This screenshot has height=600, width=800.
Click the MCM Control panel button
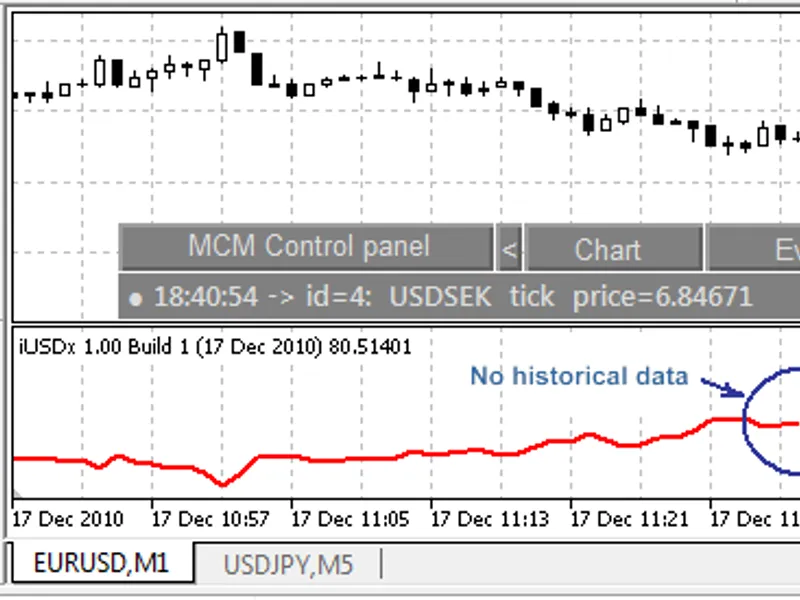click(x=307, y=247)
